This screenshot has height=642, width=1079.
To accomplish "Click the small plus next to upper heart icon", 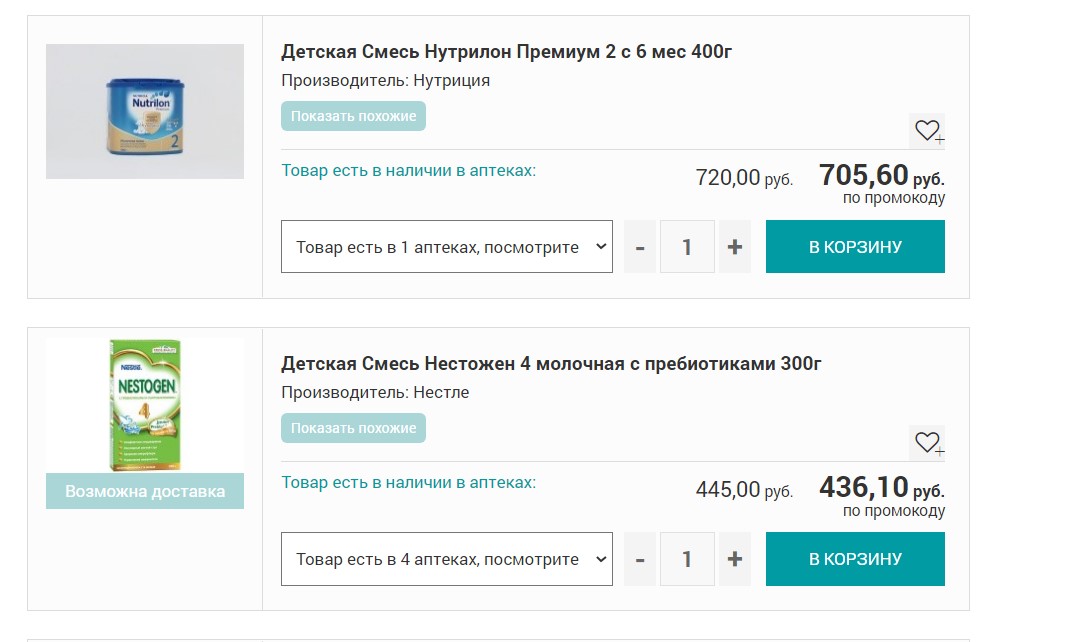I will tap(938, 137).
